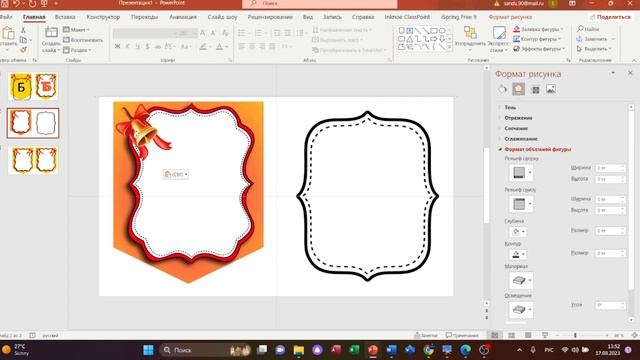
Task: Open Excel from the taskbar
Action: click(354, 350)
